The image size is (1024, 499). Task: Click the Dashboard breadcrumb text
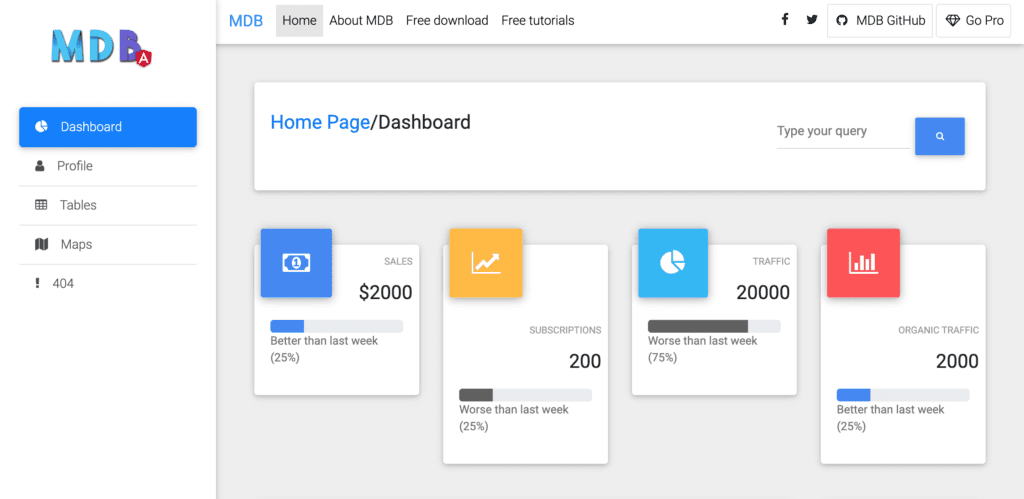(424, 122)
